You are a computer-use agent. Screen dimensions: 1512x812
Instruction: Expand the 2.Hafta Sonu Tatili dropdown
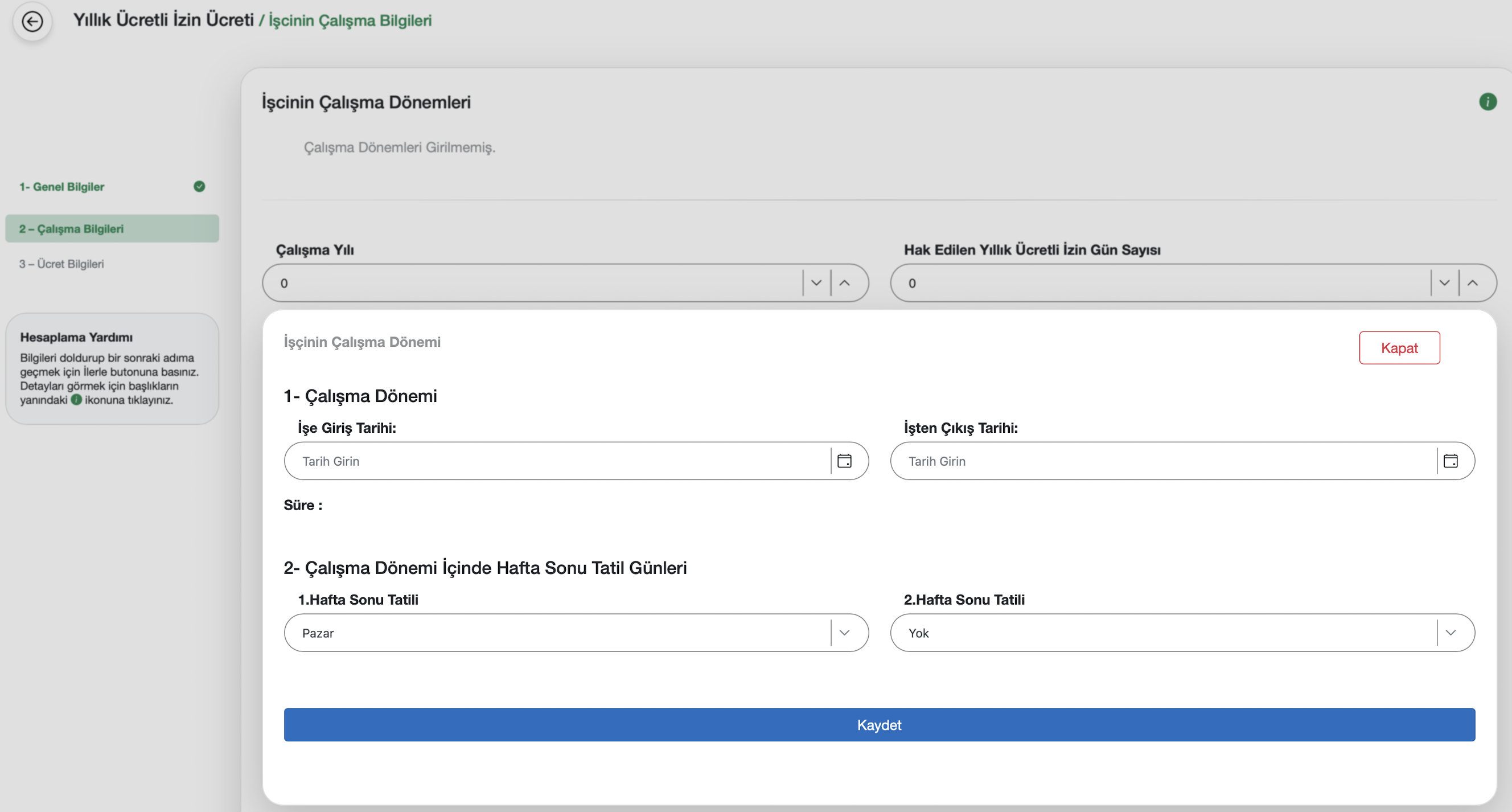tap(1451, 633)
